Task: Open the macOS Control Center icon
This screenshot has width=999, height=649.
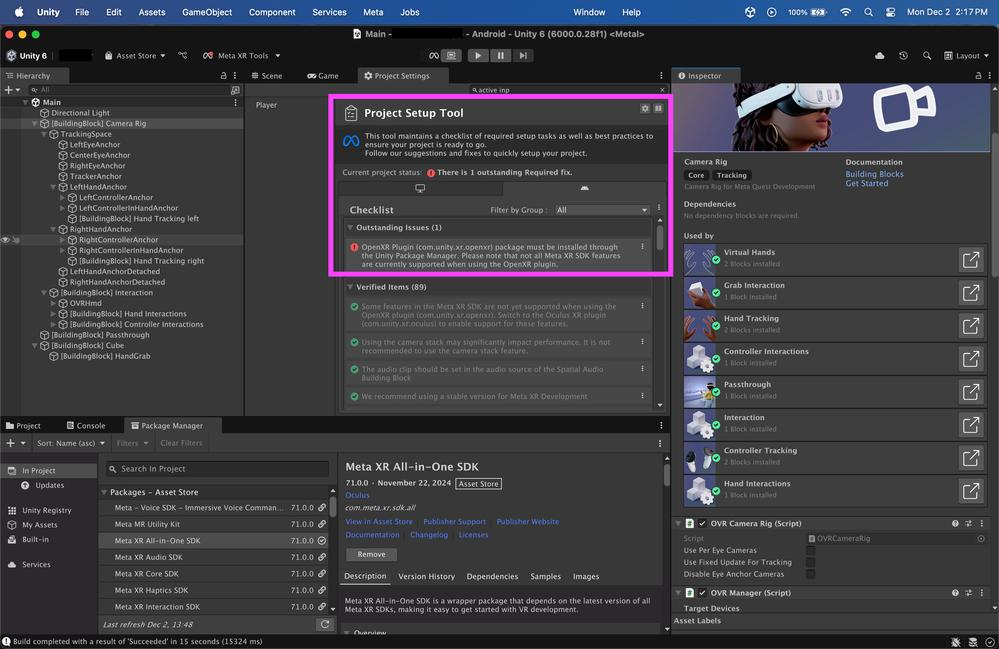Action: (890, 12)
